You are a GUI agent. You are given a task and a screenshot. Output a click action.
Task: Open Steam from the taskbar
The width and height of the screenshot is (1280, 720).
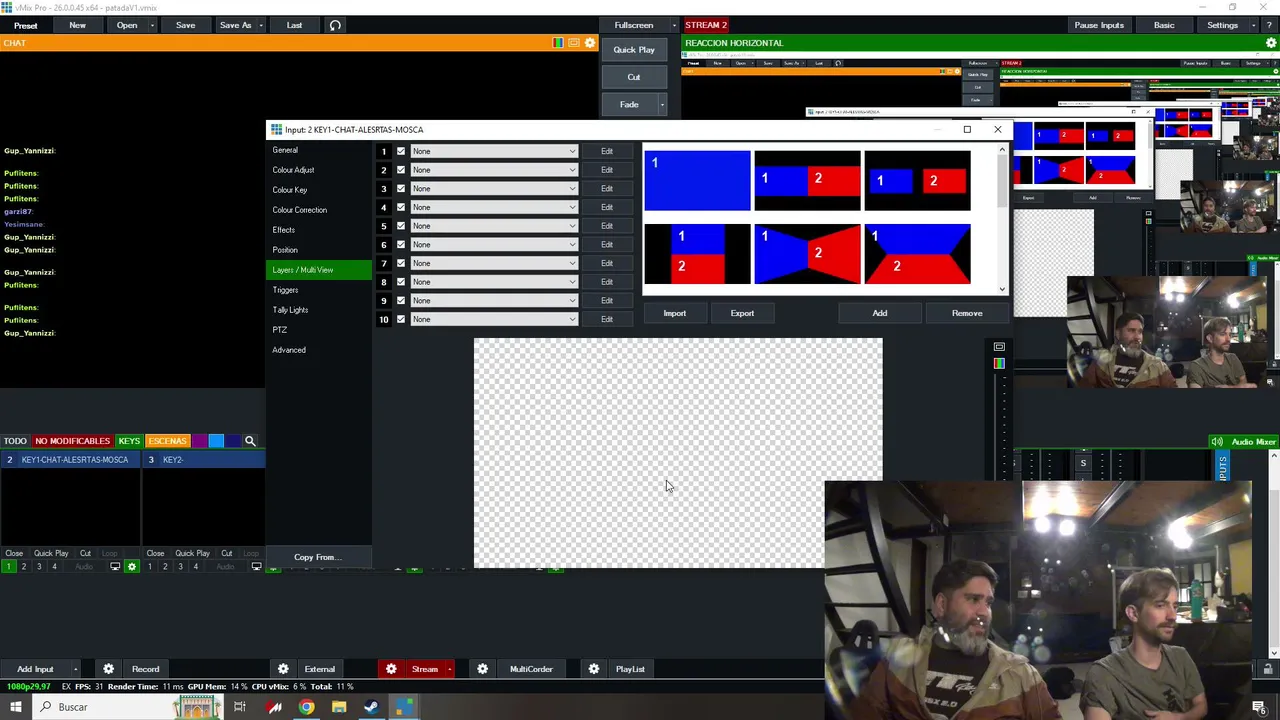(x=371, y=707)
